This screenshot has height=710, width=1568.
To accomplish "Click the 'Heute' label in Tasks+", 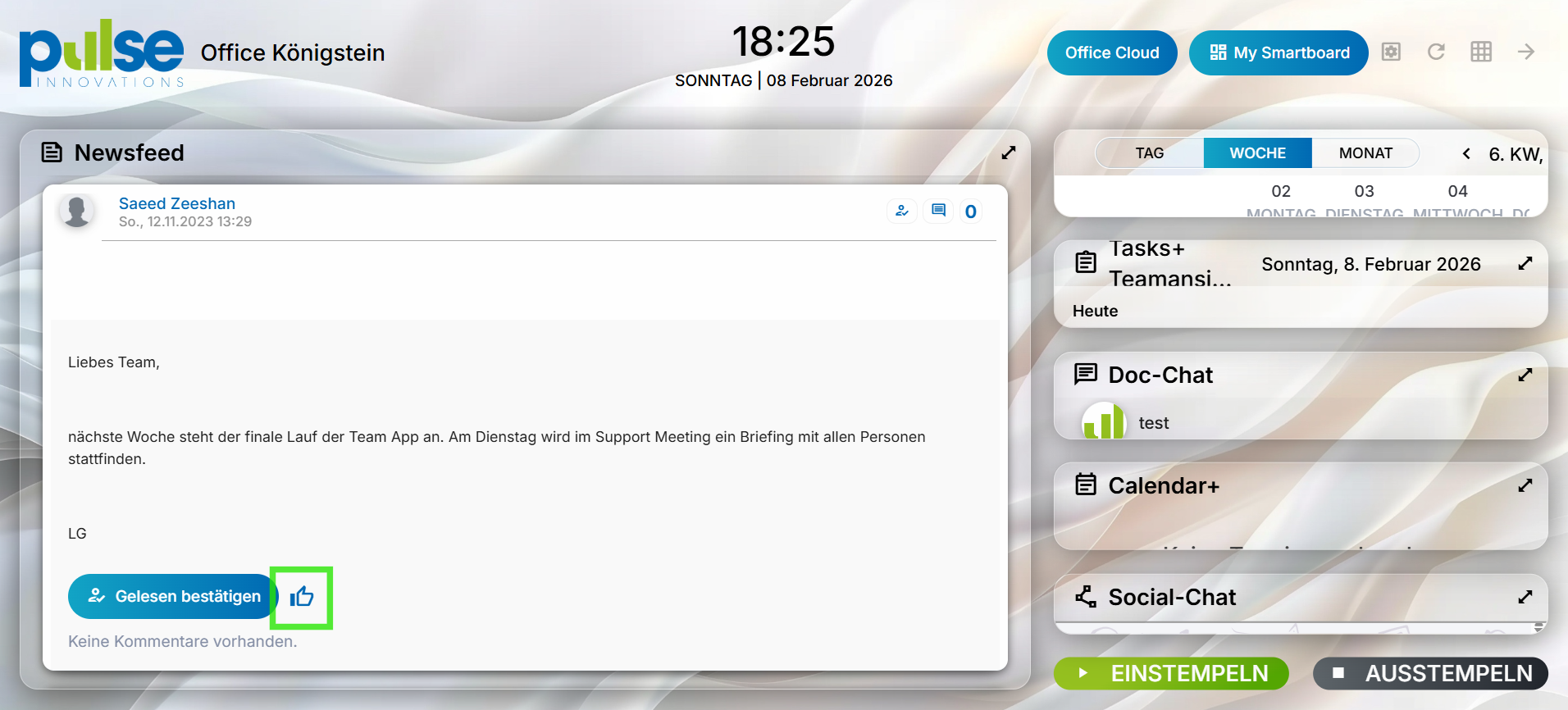I will [x=1095, y=311].
